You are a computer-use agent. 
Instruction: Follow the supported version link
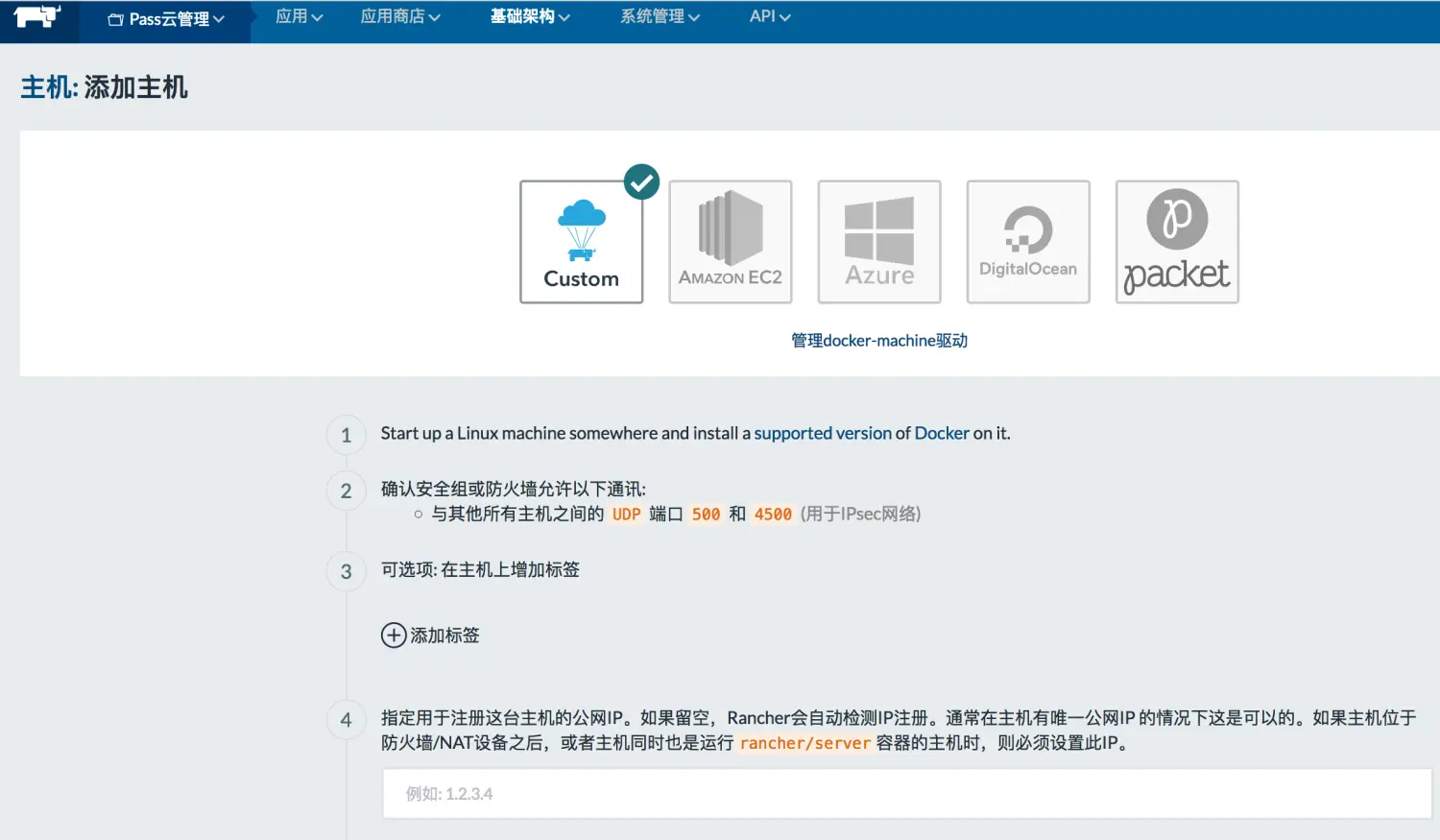pos(823,433)
